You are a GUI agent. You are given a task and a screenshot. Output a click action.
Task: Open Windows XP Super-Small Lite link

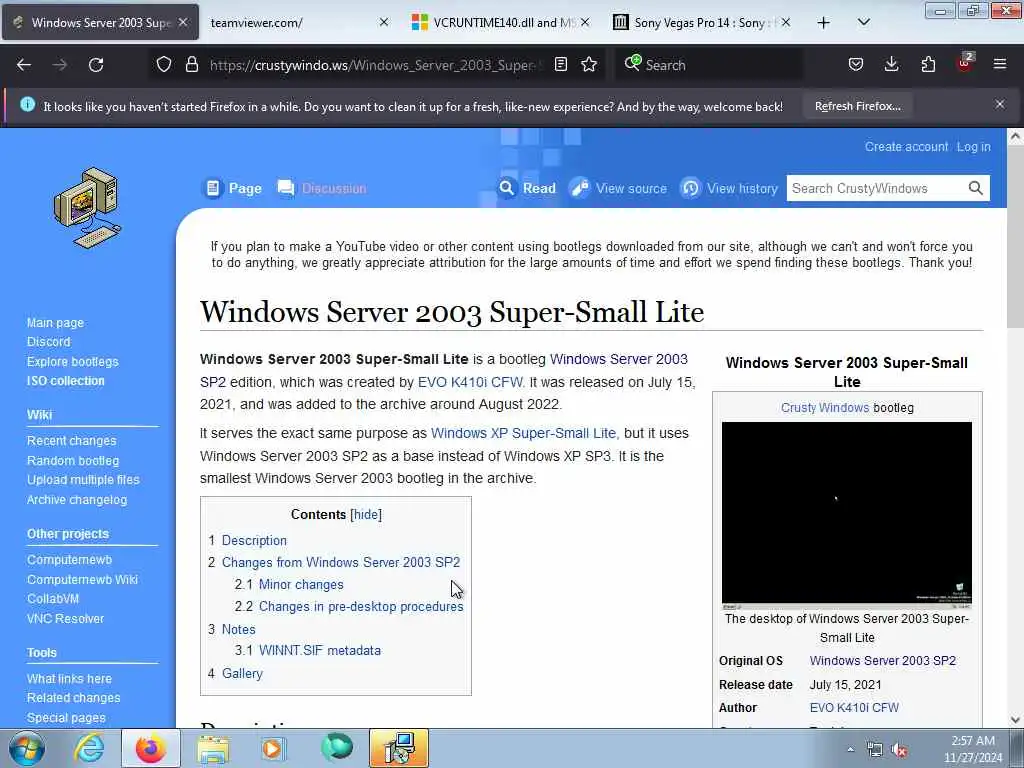pyautogui.click(x=523, y=433)
